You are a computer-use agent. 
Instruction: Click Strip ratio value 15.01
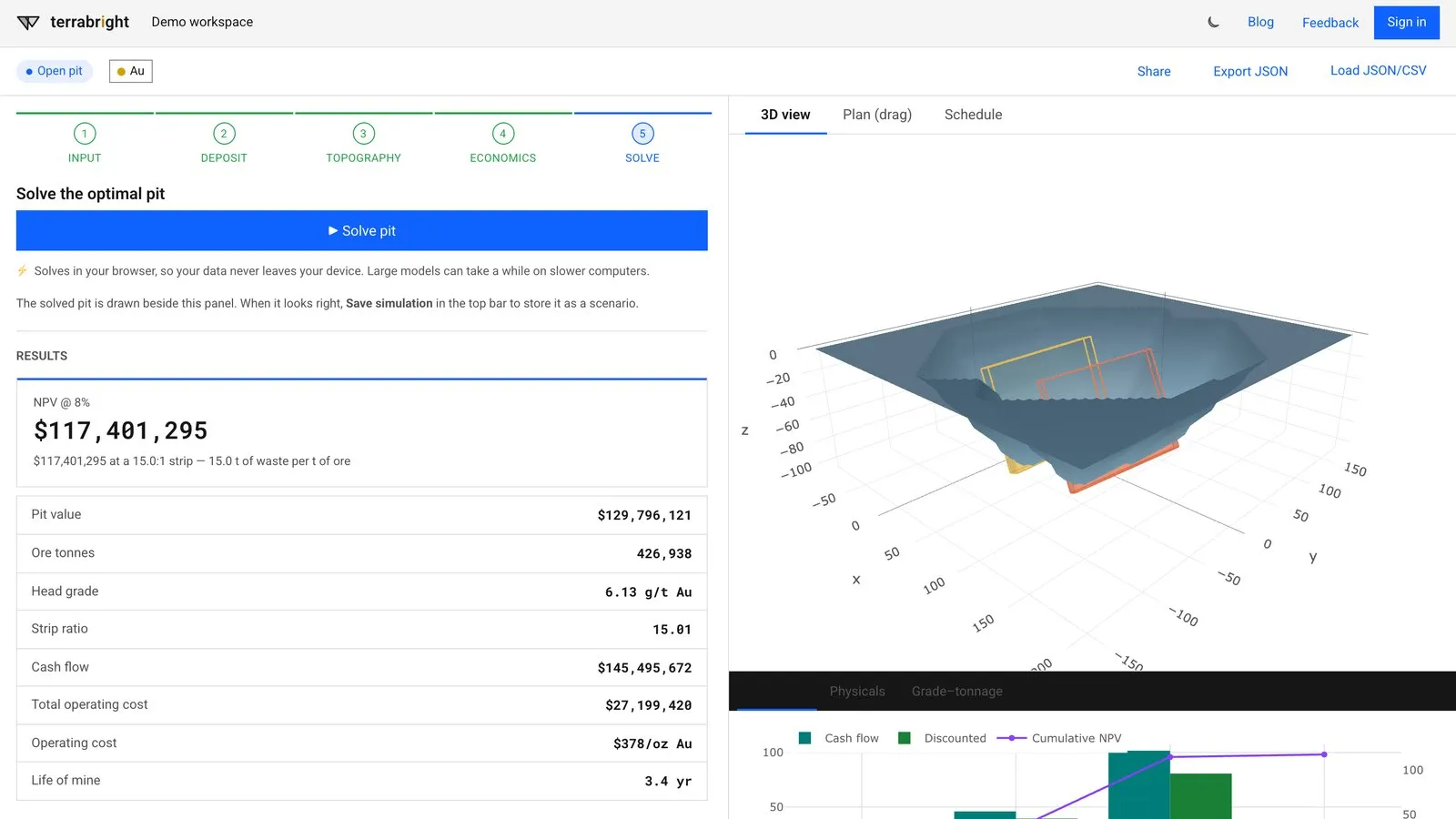pos(672,630)
